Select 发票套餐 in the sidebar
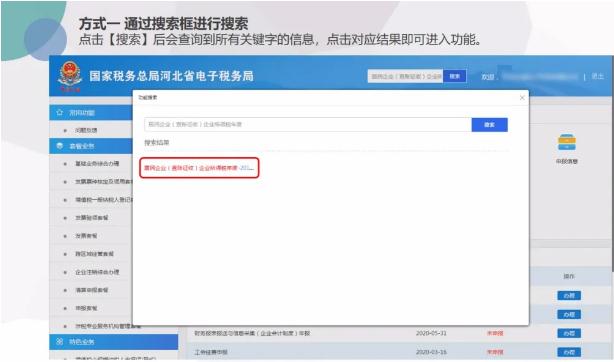Screen dimensions: 614x362 86,236
